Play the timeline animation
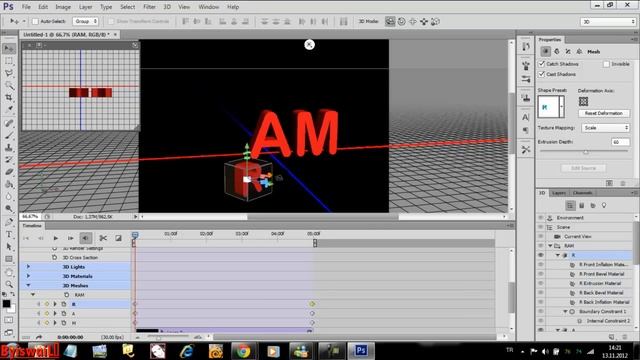The height and width of the screenshot is (360, 640). click(x=56, y=238)
